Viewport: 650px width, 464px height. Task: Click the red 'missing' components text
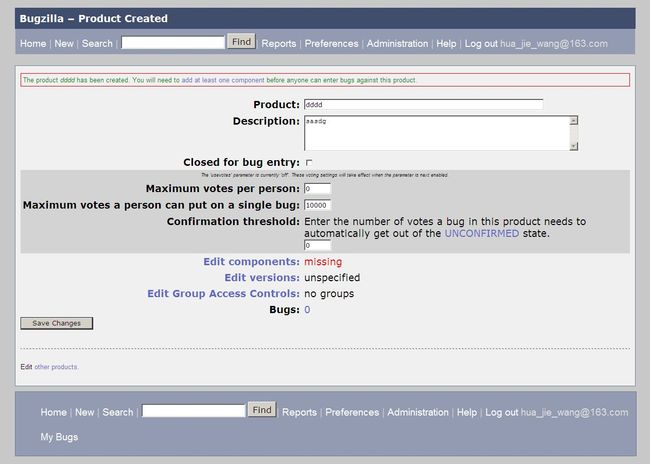[x=323, y=262]
